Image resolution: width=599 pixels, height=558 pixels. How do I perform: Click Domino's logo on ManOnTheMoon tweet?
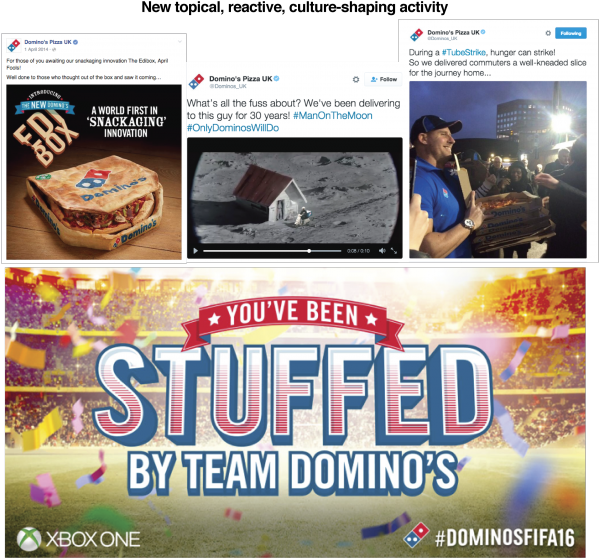(196, 81)
